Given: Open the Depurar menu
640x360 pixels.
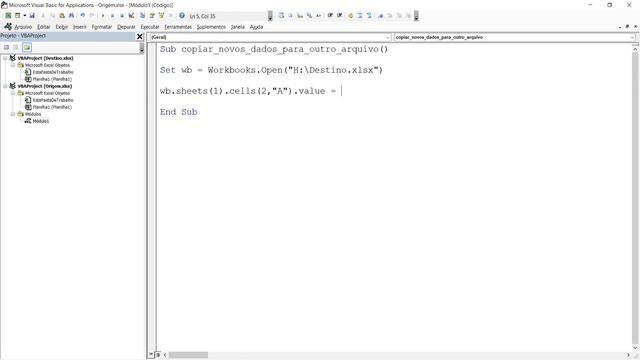Looking at the screenshot, I should click(x=126, y=27).
